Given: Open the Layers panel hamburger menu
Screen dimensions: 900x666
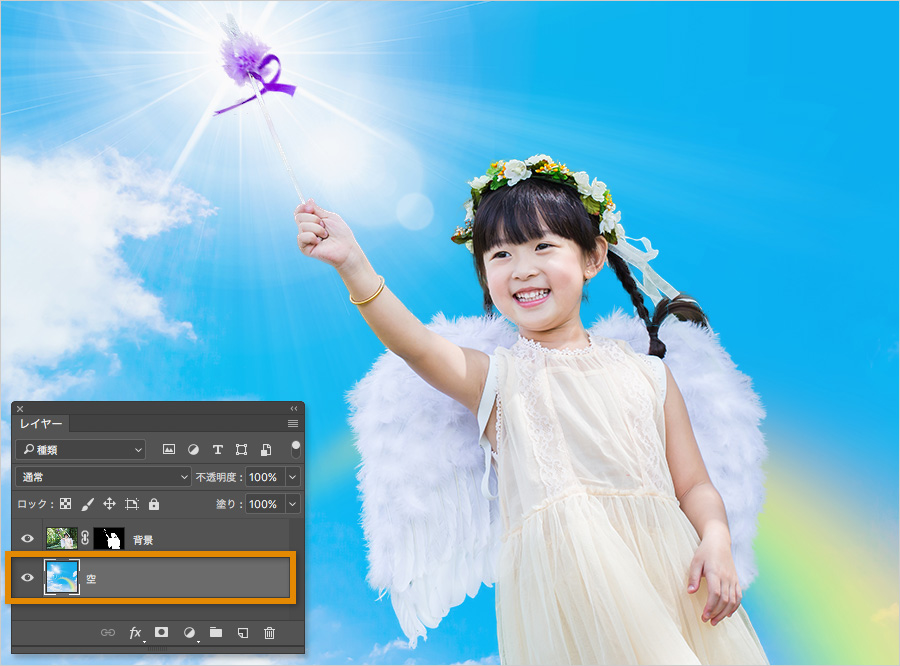Looking at the screenshot, I should pos(293,424).
